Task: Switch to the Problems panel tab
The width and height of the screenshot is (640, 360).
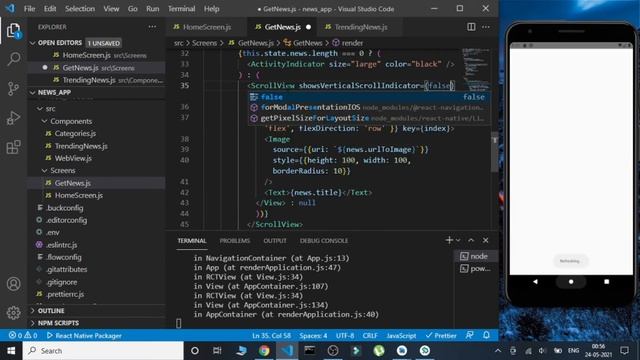Action: click(x=235, y=241)
